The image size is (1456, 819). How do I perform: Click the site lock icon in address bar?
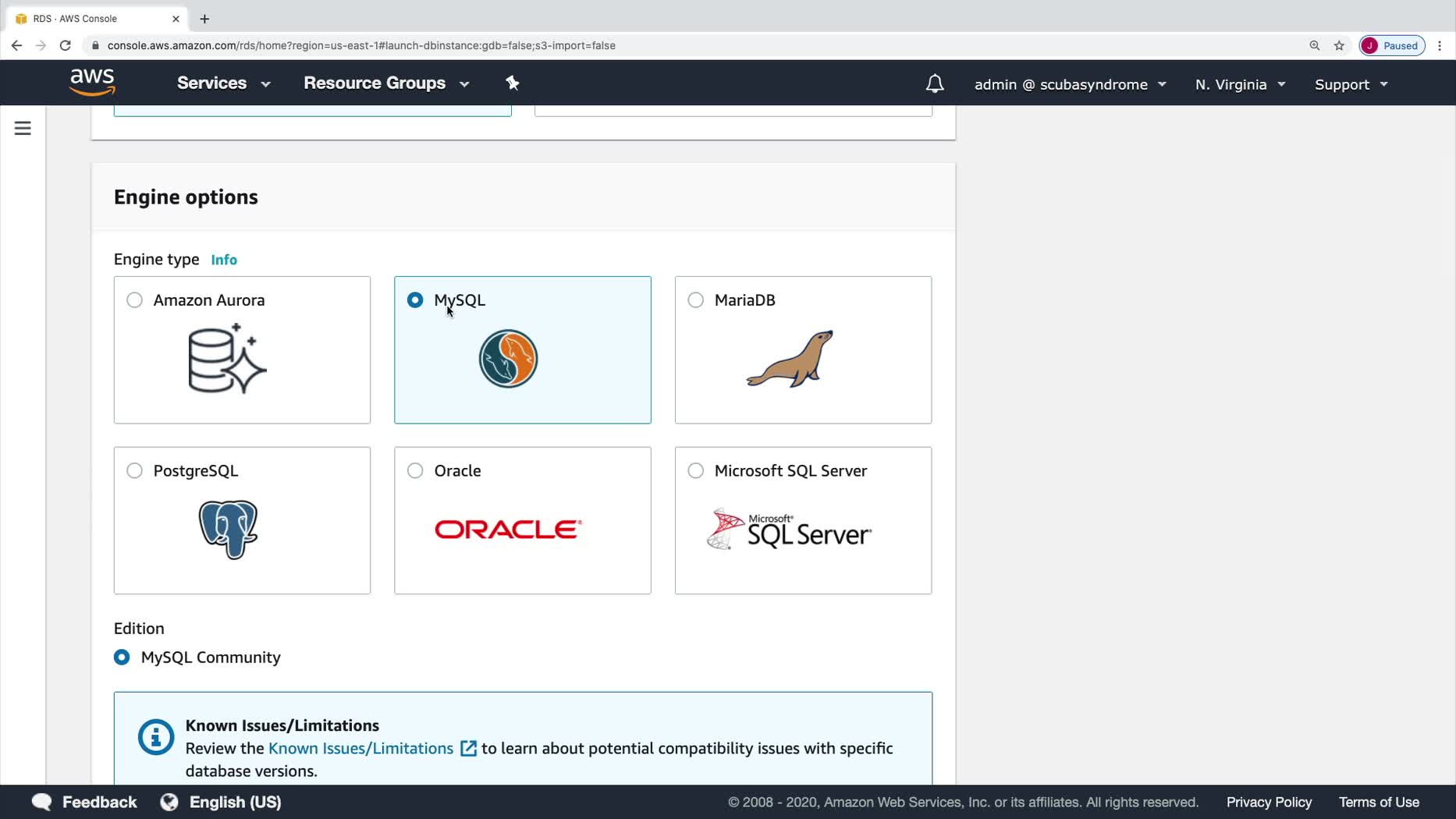pos(95,45)
